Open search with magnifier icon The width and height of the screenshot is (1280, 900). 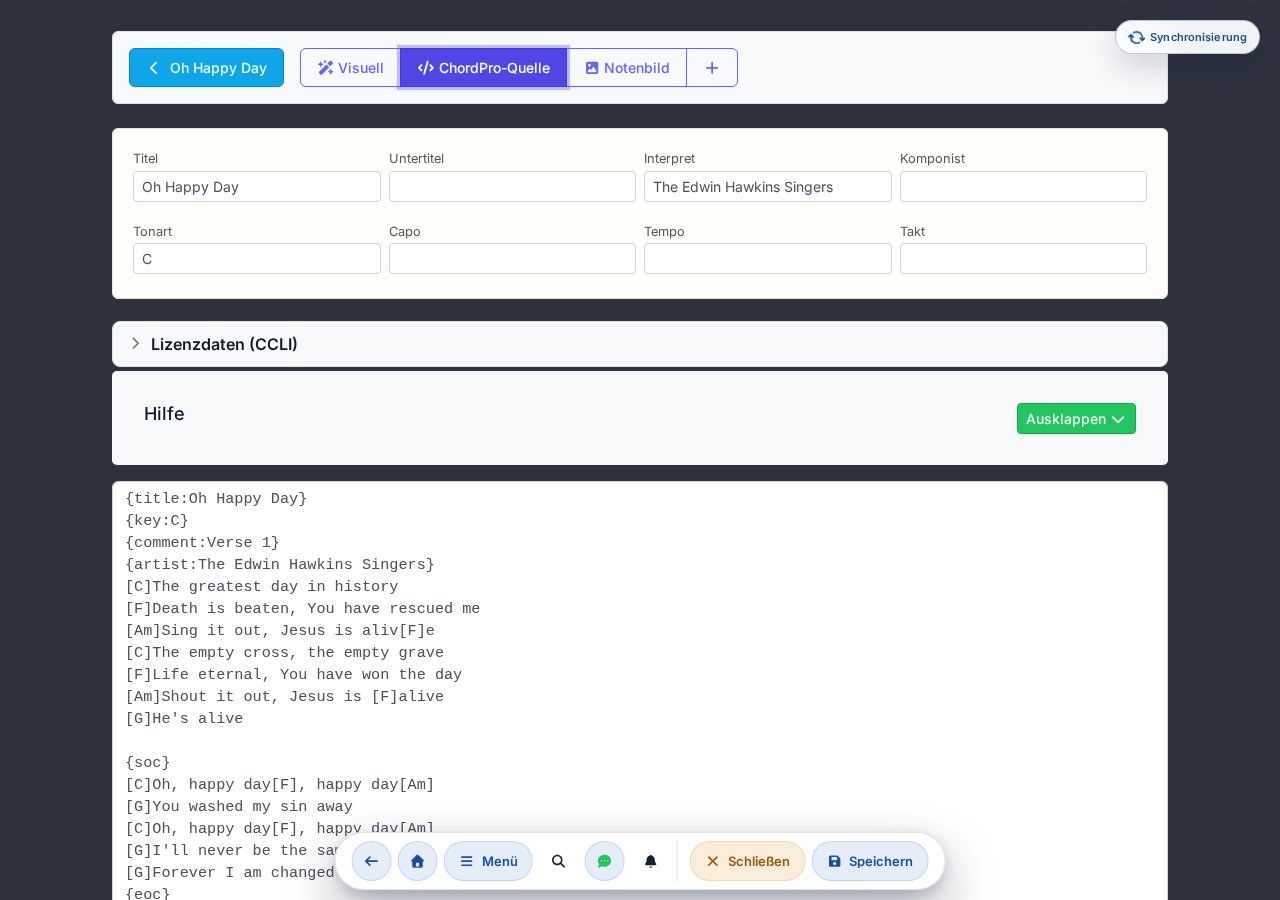tap(558, 861)
